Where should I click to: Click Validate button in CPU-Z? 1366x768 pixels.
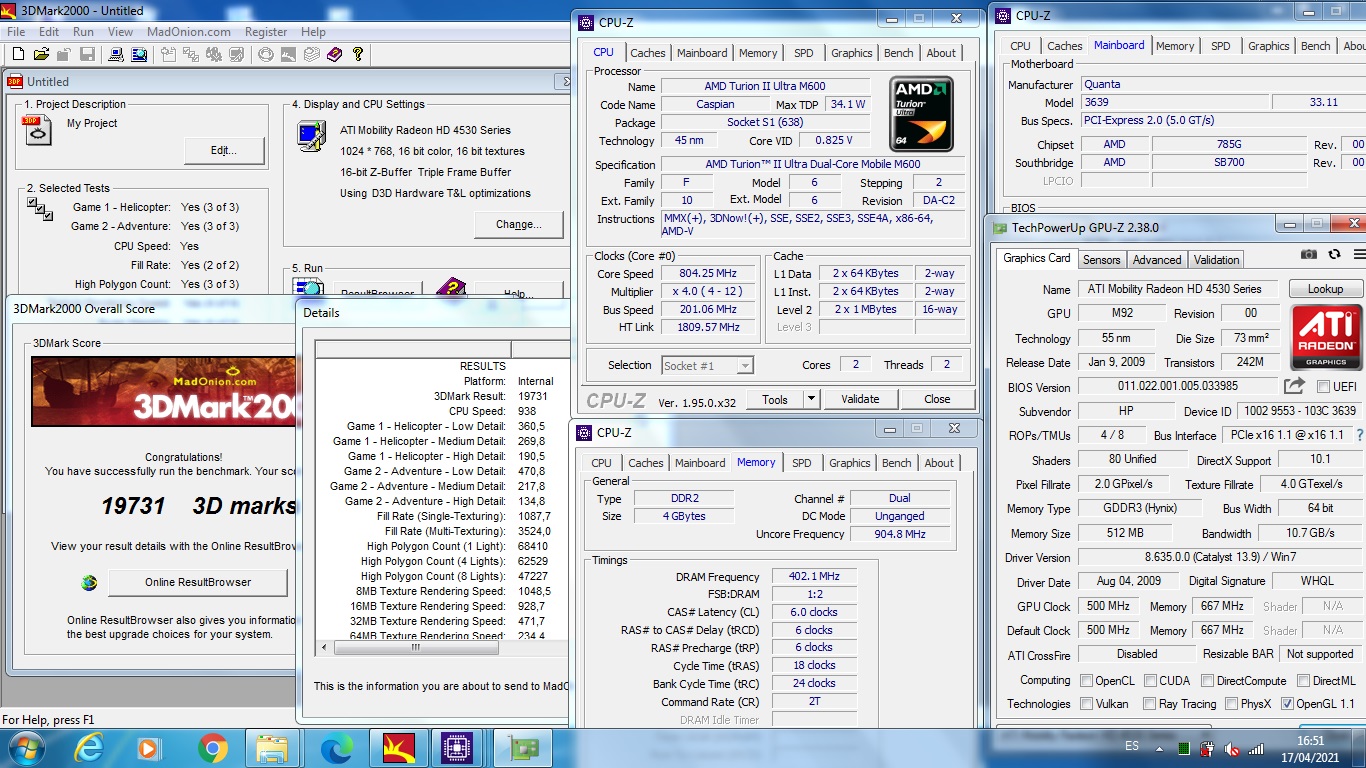[x=860, y=399]
